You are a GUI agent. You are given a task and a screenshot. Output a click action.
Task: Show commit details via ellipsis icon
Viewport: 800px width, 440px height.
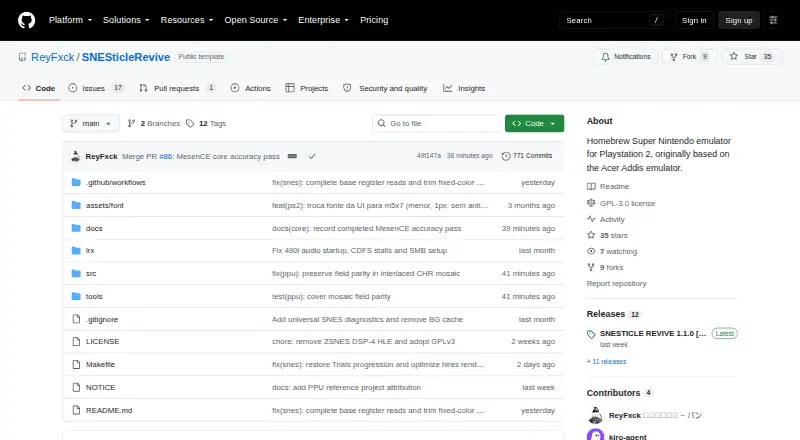point(292,156)
